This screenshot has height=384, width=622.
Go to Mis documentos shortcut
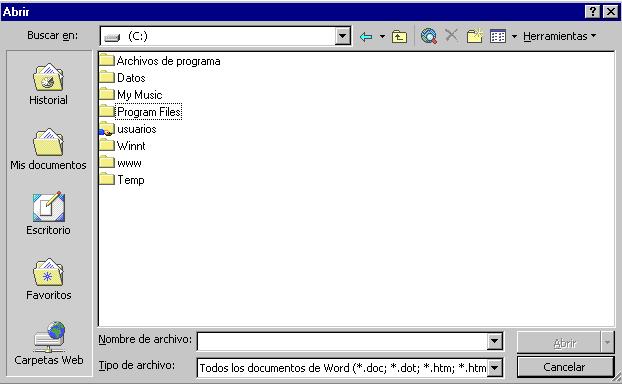pyautogui.click(x=48, y=150)
